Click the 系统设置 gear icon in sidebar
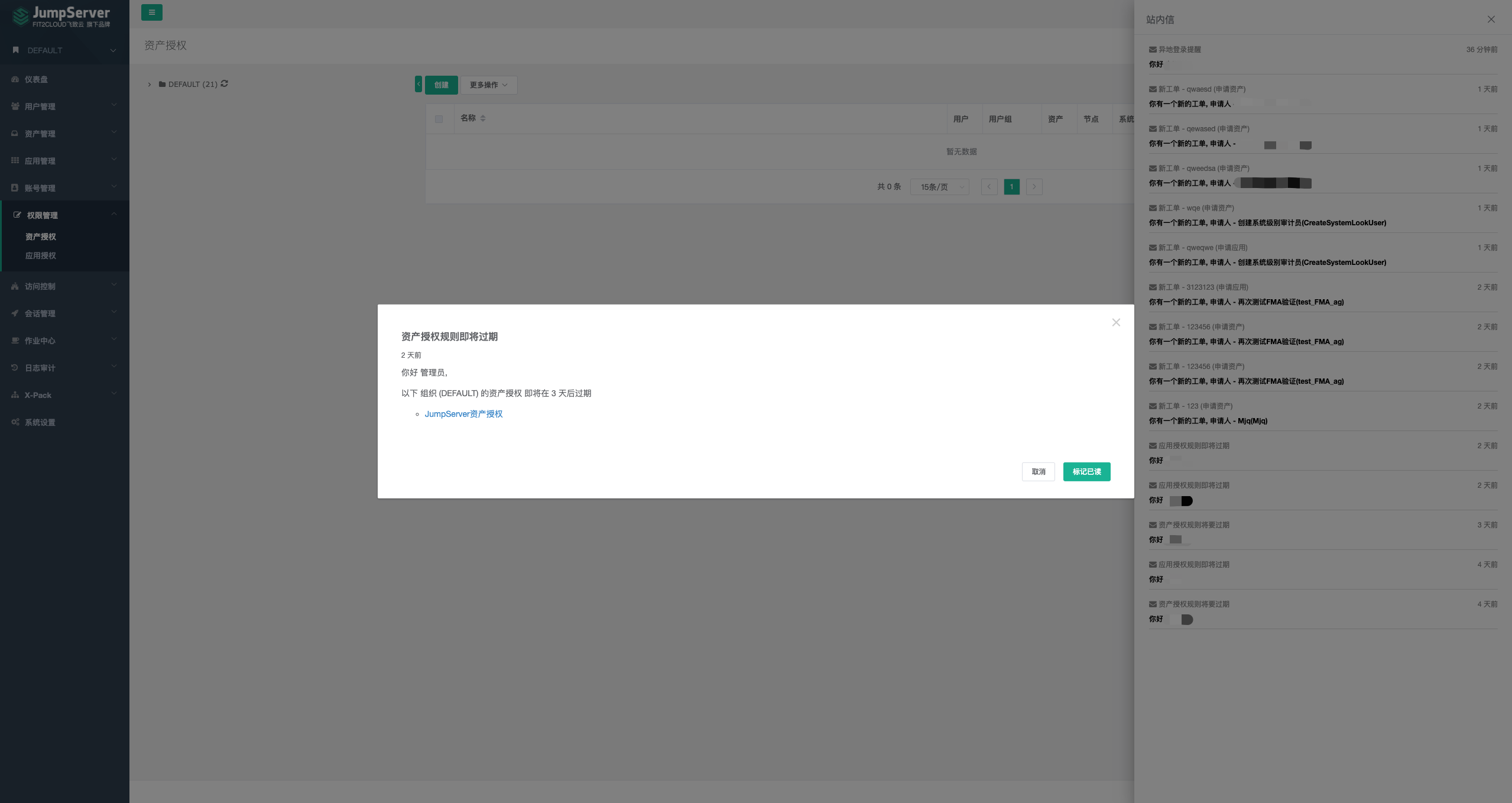 15,422
